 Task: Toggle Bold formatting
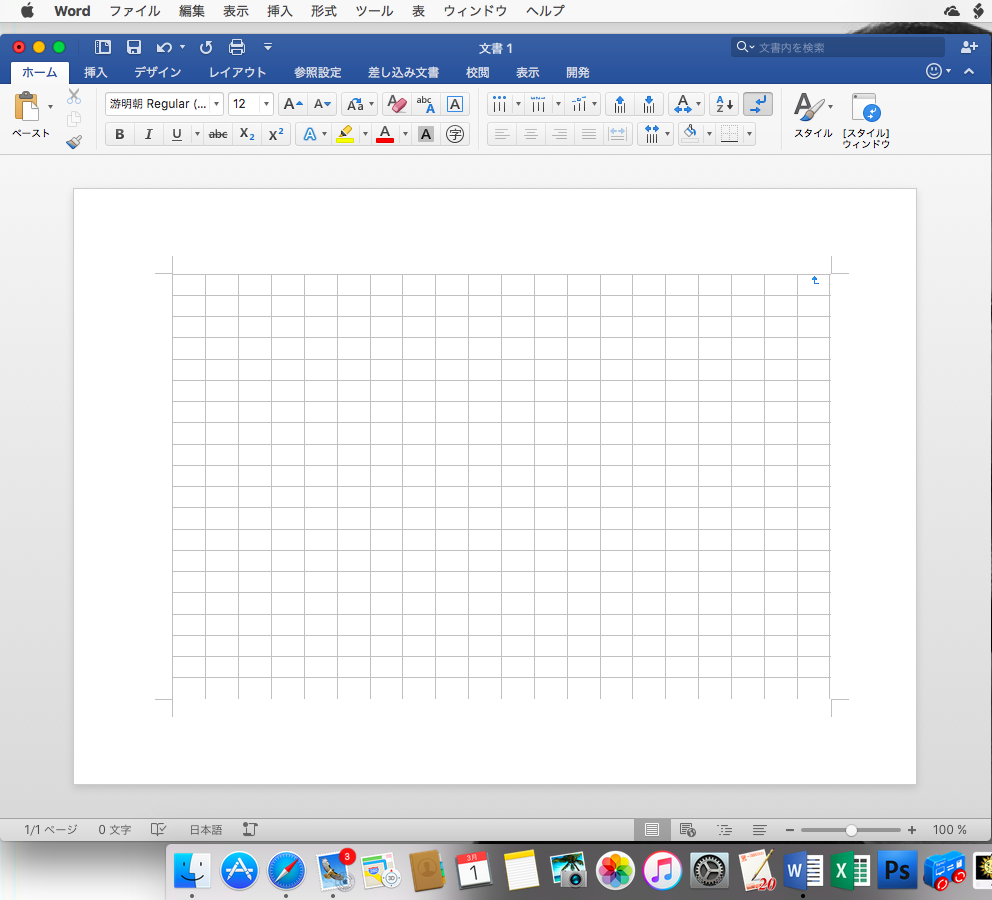coord(120,134)
